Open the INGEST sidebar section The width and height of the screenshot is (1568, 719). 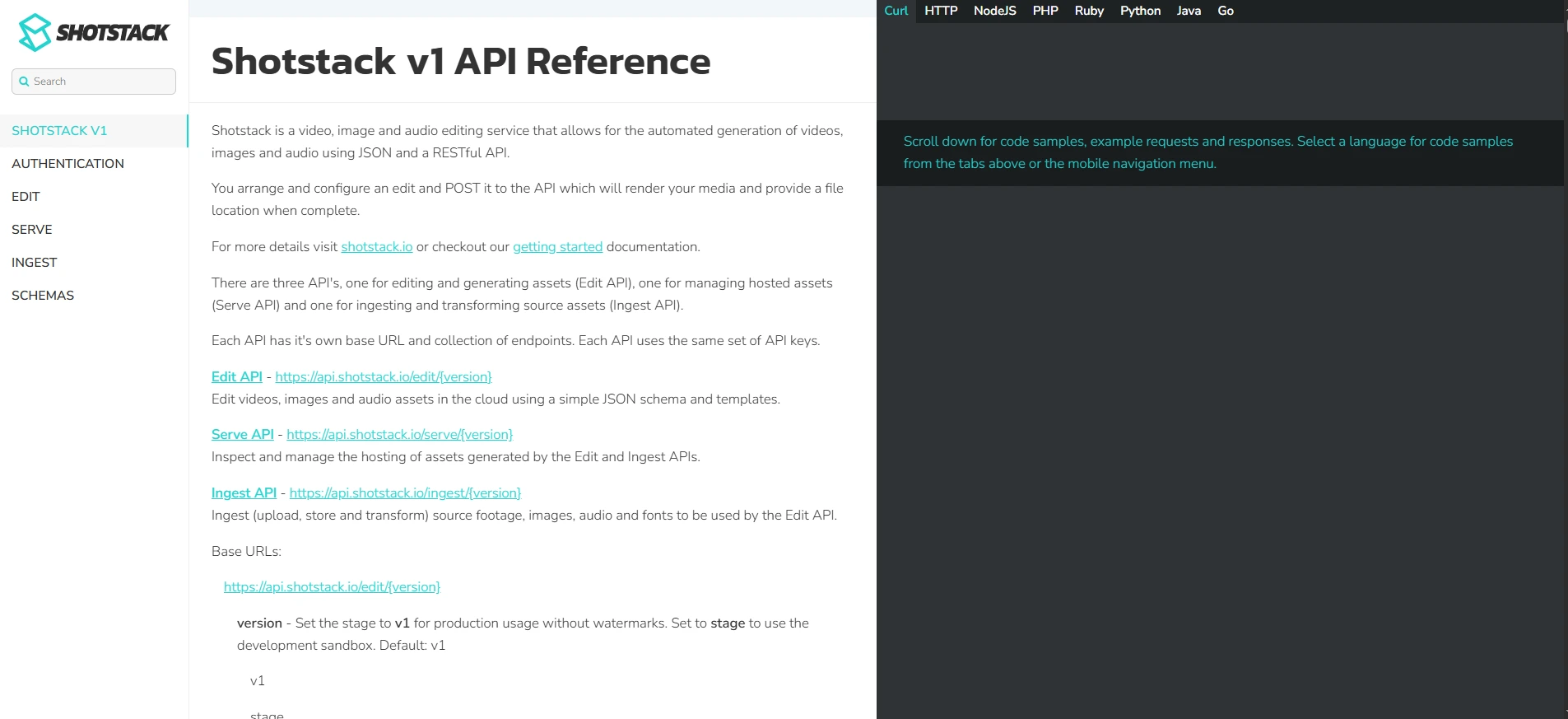pyautogui.click(x=94, y=263)
